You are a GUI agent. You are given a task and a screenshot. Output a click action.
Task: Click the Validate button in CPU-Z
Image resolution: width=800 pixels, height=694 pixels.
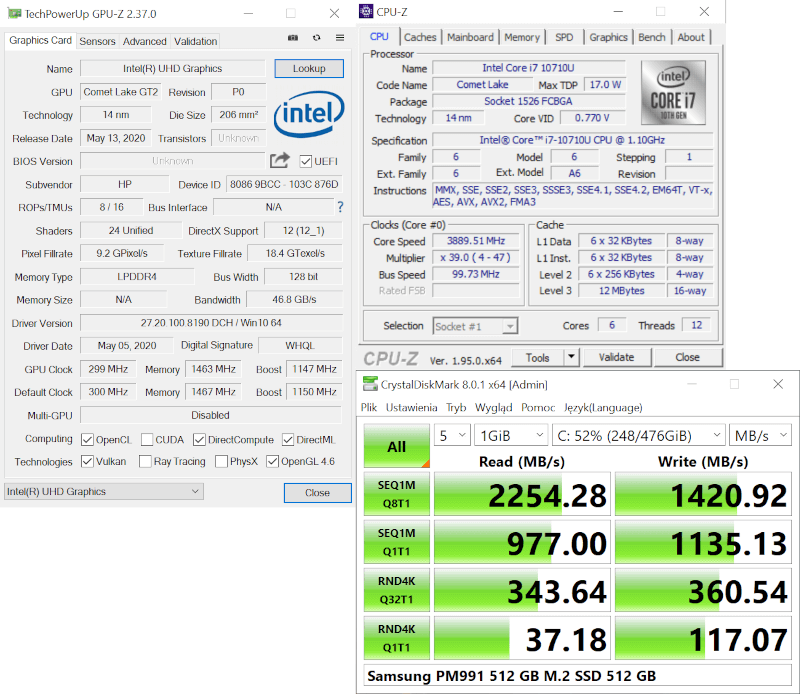point(618,357)
